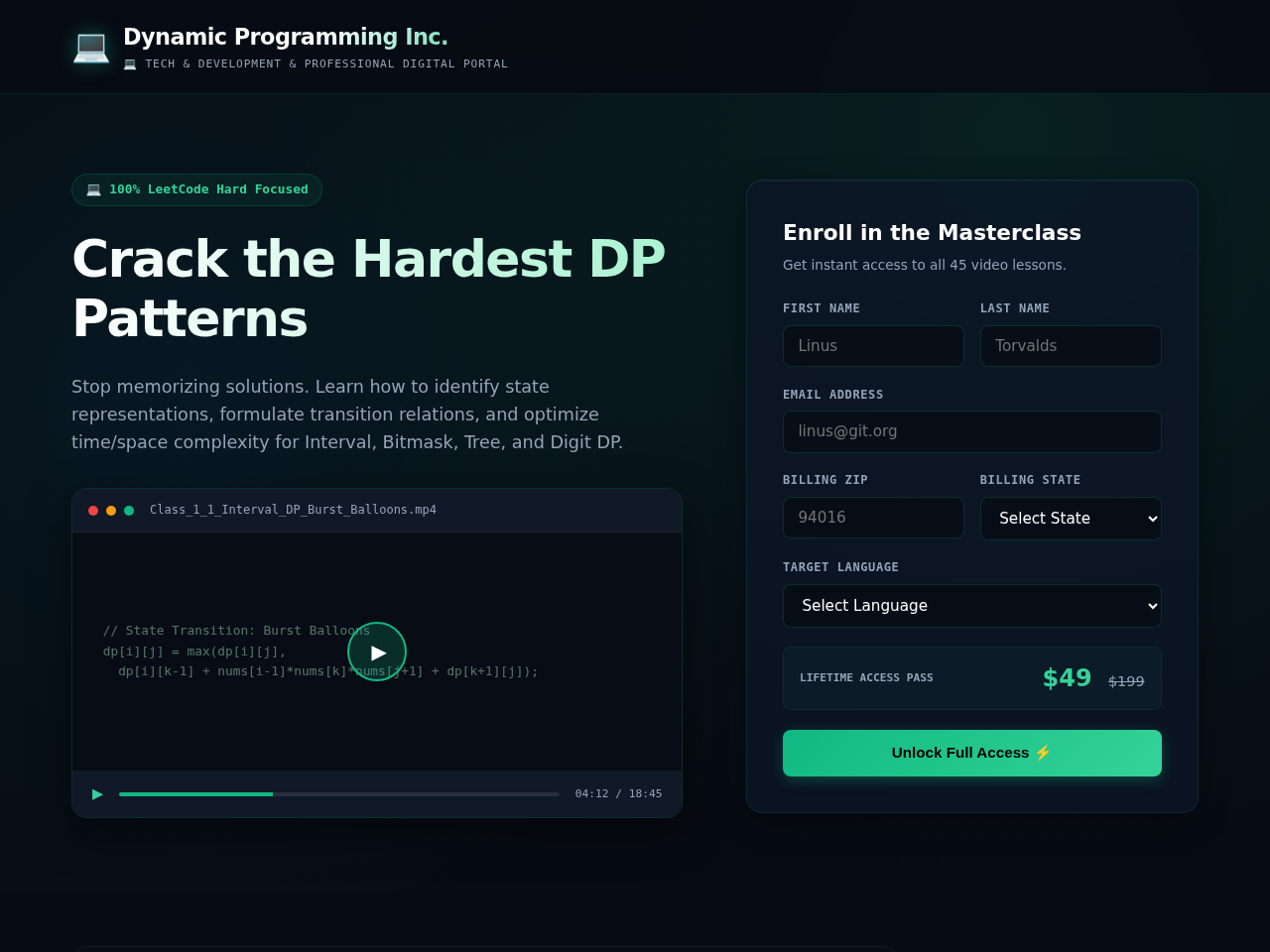The height and width of the screenshot is (952, 1270).
Task: Click the large laptop logo icon
Action: point(91,47)
